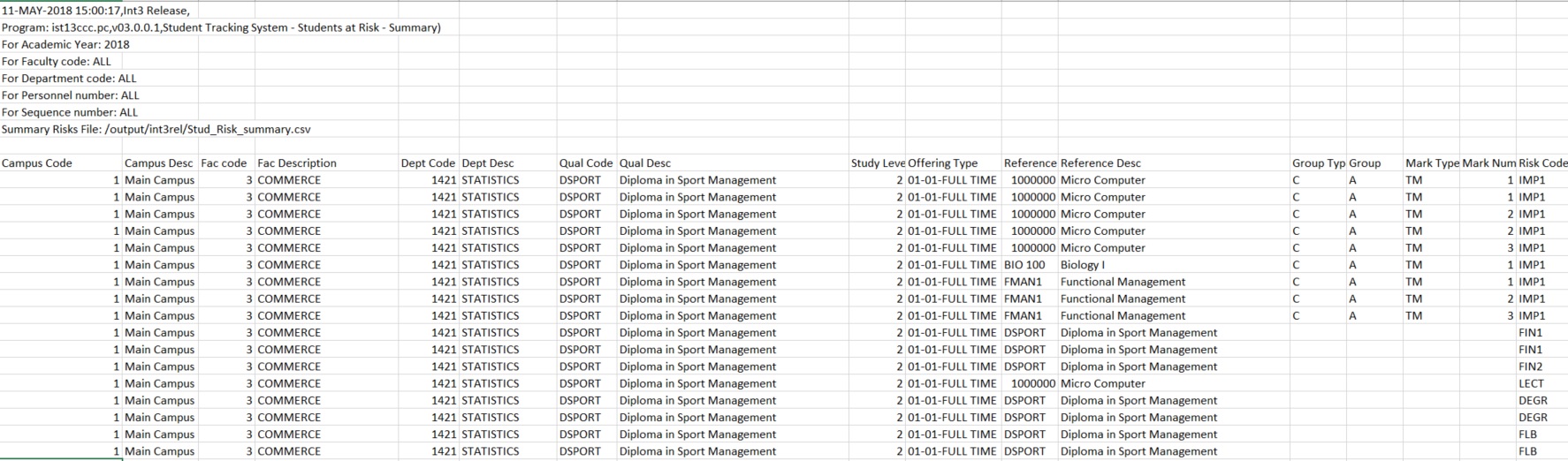Select the Offering Type header cell
Viewport: 1568px width, 461px height.
tap(942, 163)
